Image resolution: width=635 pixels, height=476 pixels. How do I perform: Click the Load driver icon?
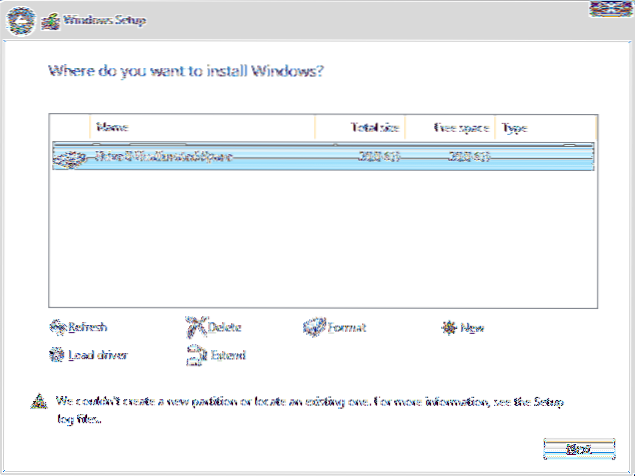point(57,354)
